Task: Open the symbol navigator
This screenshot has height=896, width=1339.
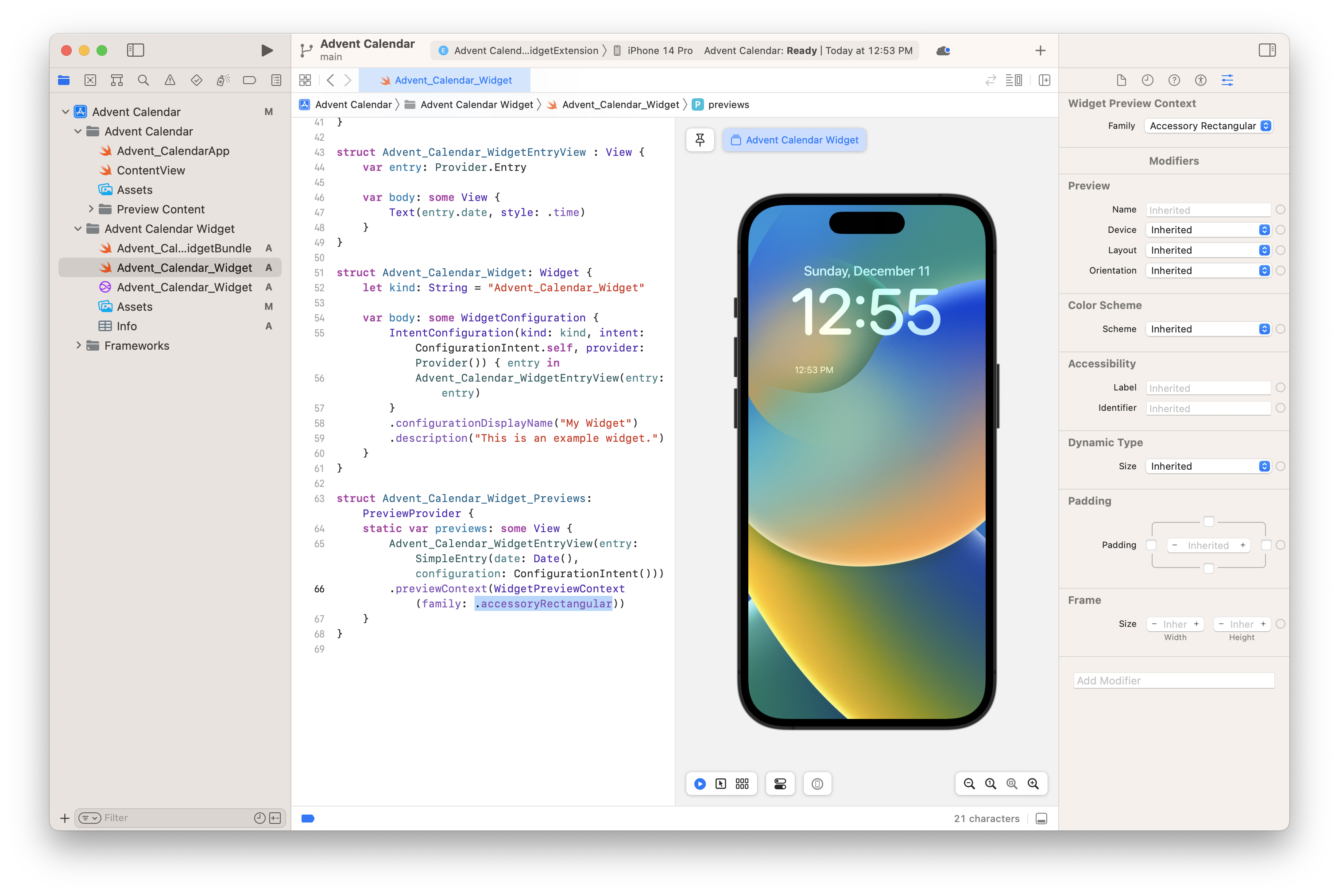Action: (116, 80)
